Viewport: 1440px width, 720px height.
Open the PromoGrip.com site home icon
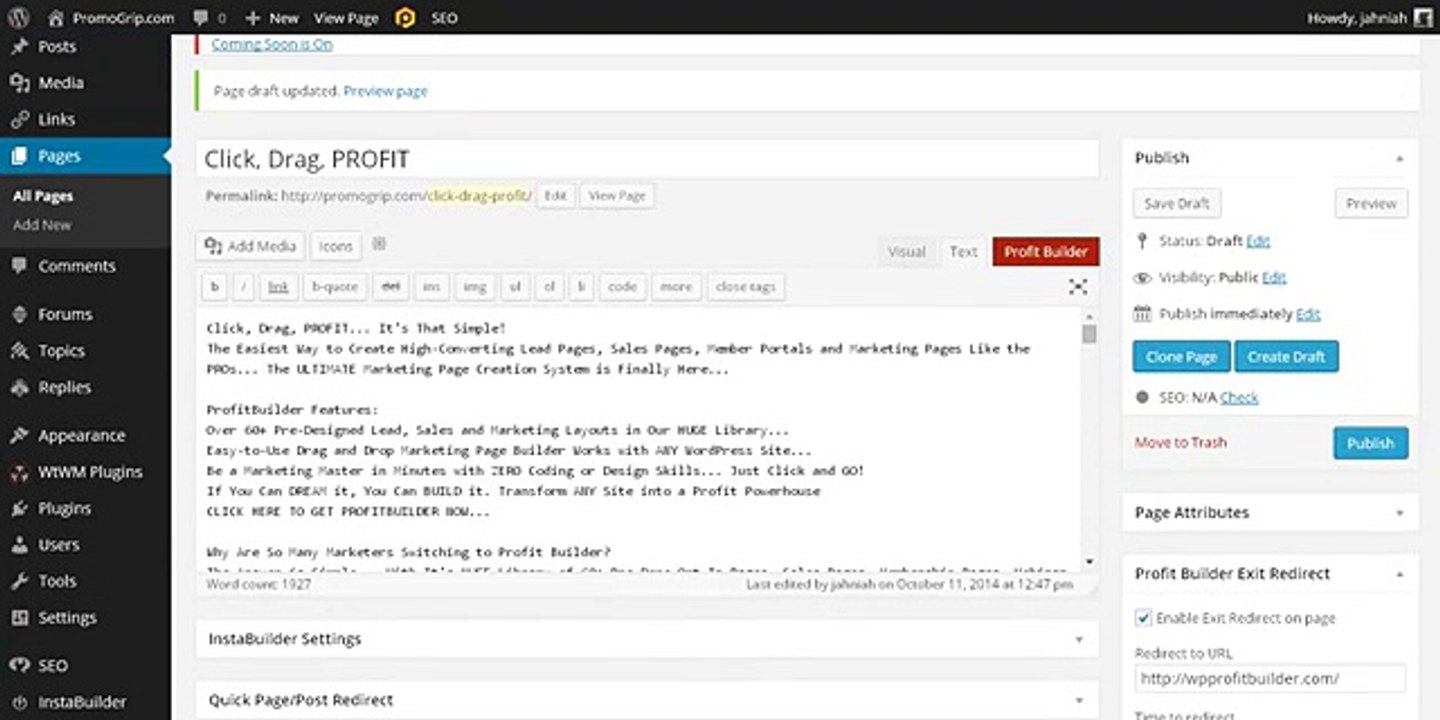(55, 17)
